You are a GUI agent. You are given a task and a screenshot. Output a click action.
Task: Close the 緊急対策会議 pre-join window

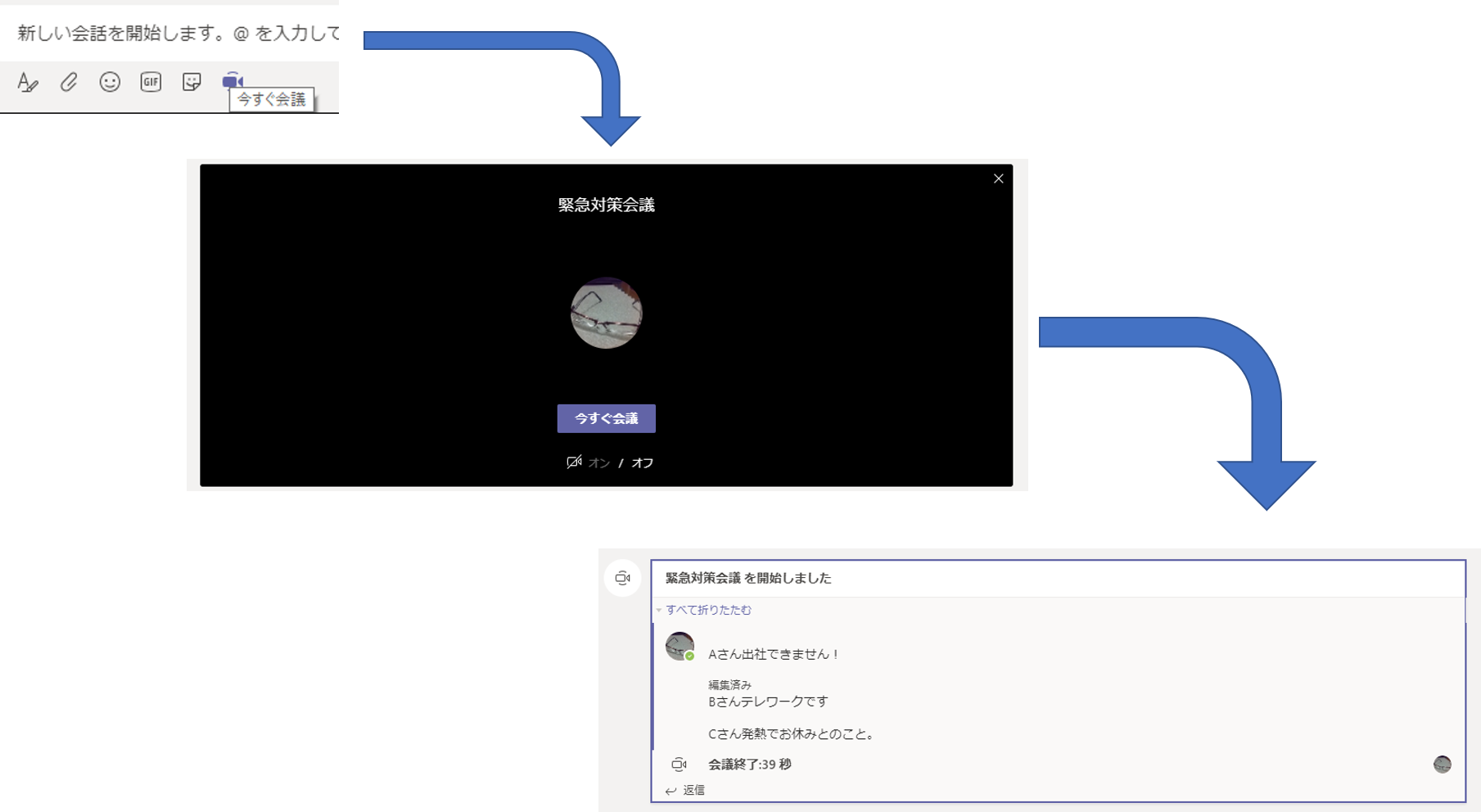pyautogui.click(x=998, y=178)
